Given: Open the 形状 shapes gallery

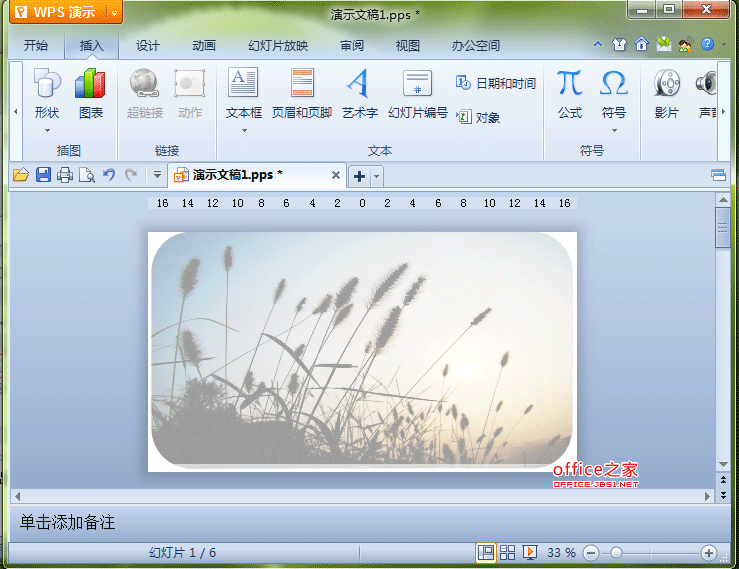Looking at the screenshot, I should coord(47,93).
